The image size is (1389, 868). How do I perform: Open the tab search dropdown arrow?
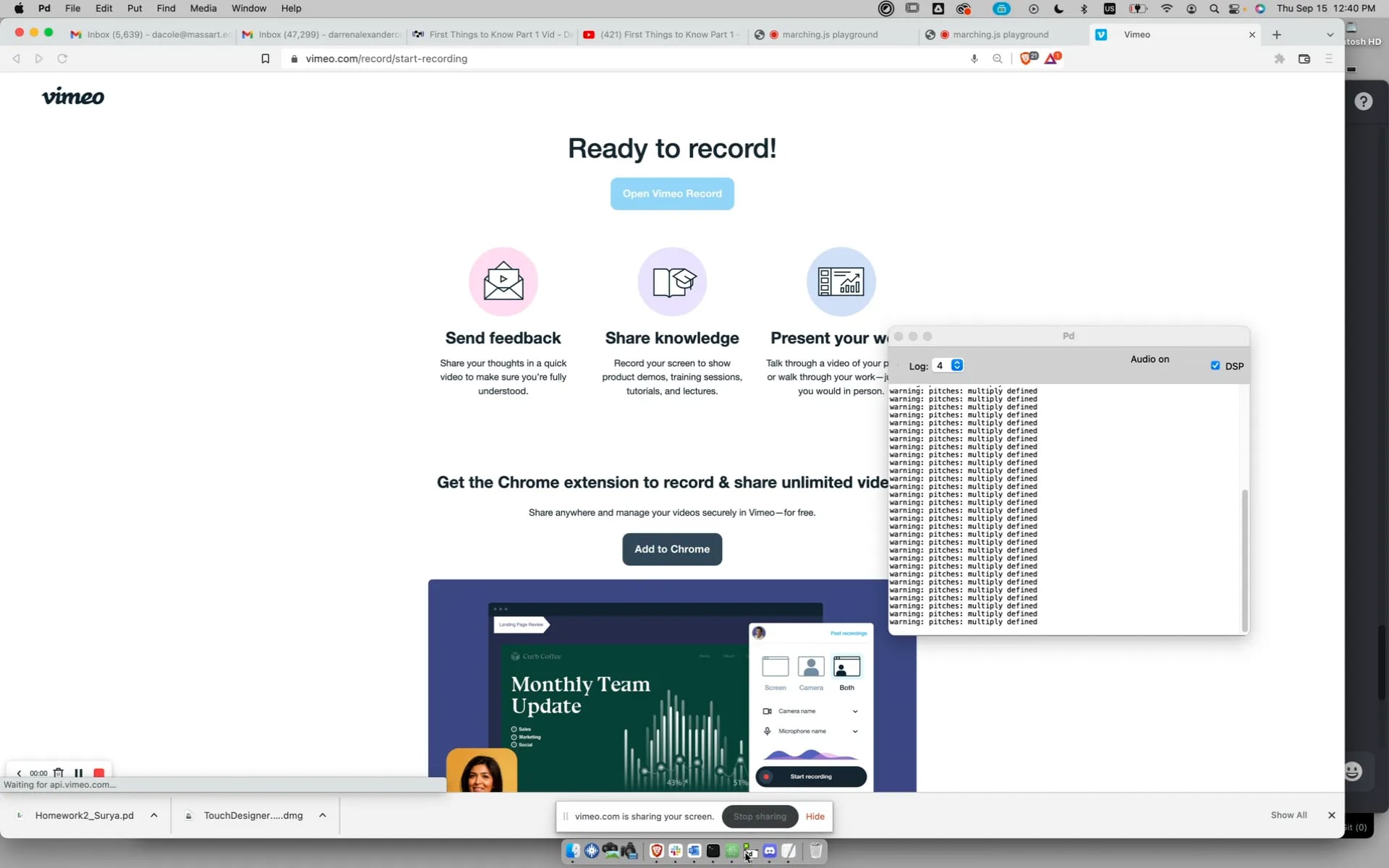coord(1330,35)
